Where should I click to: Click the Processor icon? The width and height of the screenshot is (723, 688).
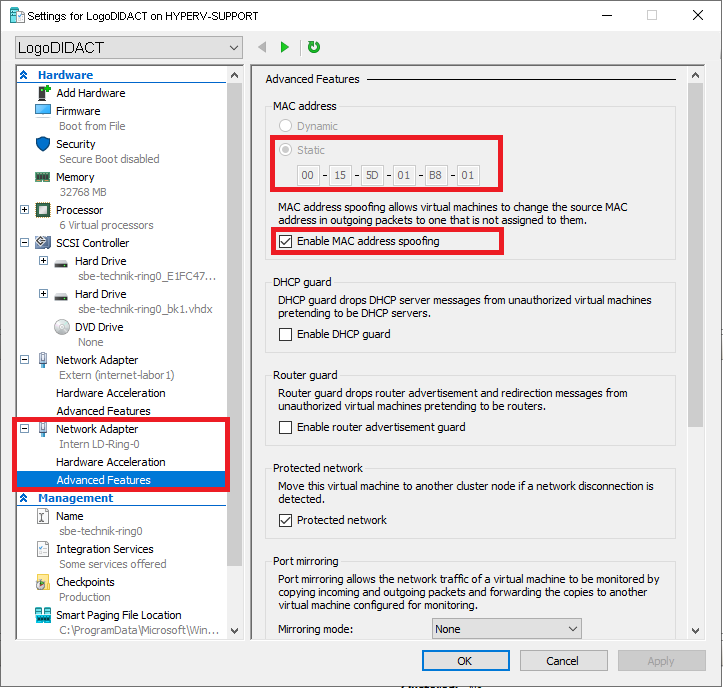pyautogui.click(x=43, y=210)
